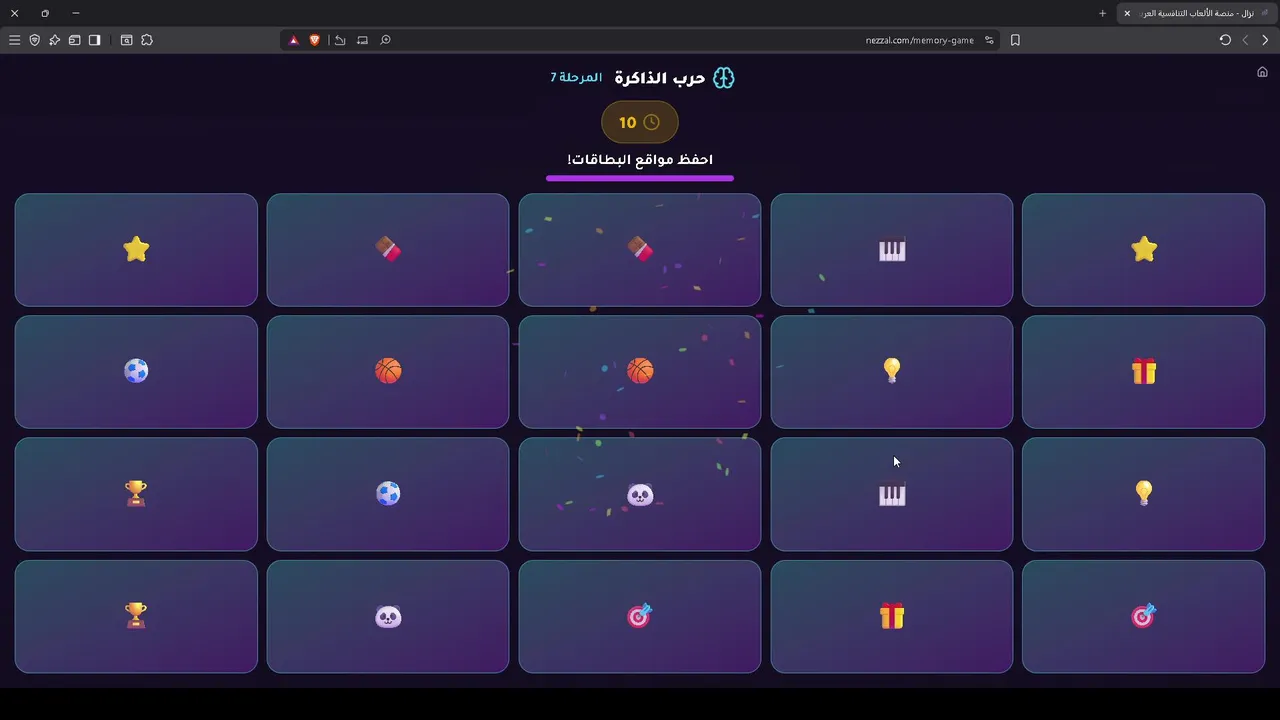
Task: Pick the piano card above the light bulb card
Action: click(892, 250)
